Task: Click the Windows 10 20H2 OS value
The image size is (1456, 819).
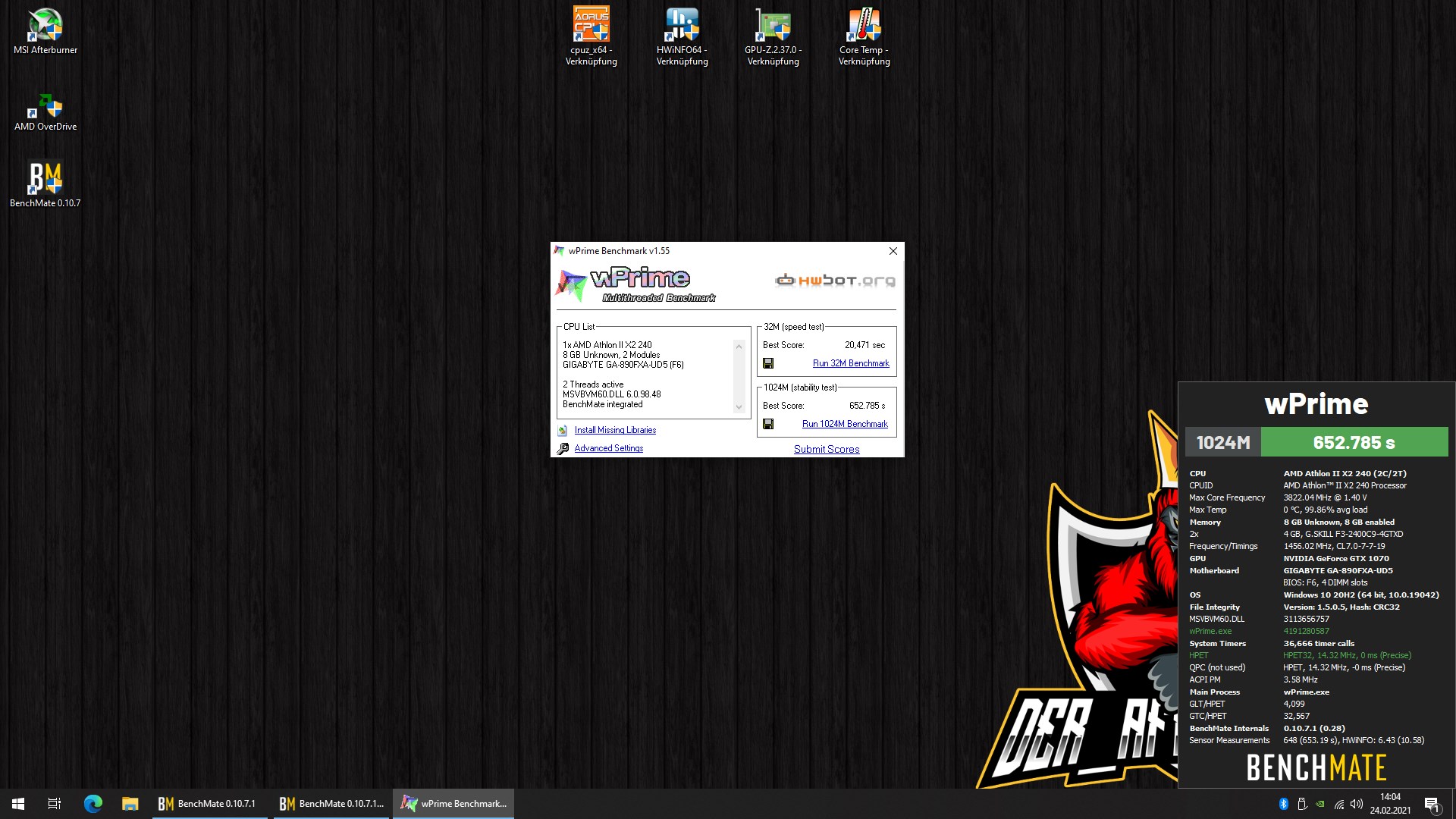Action: (1361, 595)
